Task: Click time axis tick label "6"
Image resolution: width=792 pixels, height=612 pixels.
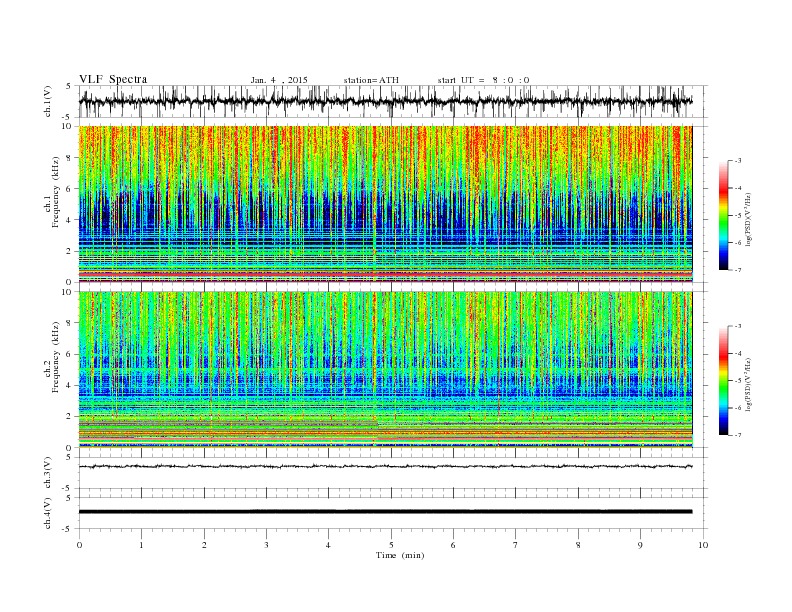Action: [453, 545]
